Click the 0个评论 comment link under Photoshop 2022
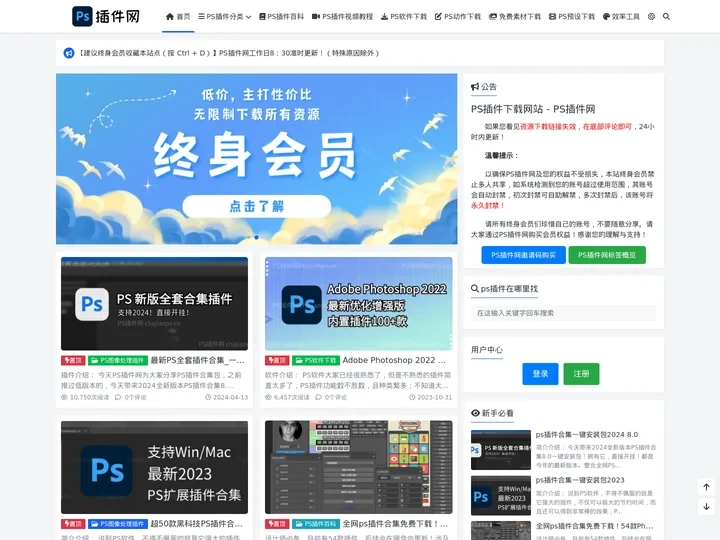 pyautogui.click(x=331, y=397)
